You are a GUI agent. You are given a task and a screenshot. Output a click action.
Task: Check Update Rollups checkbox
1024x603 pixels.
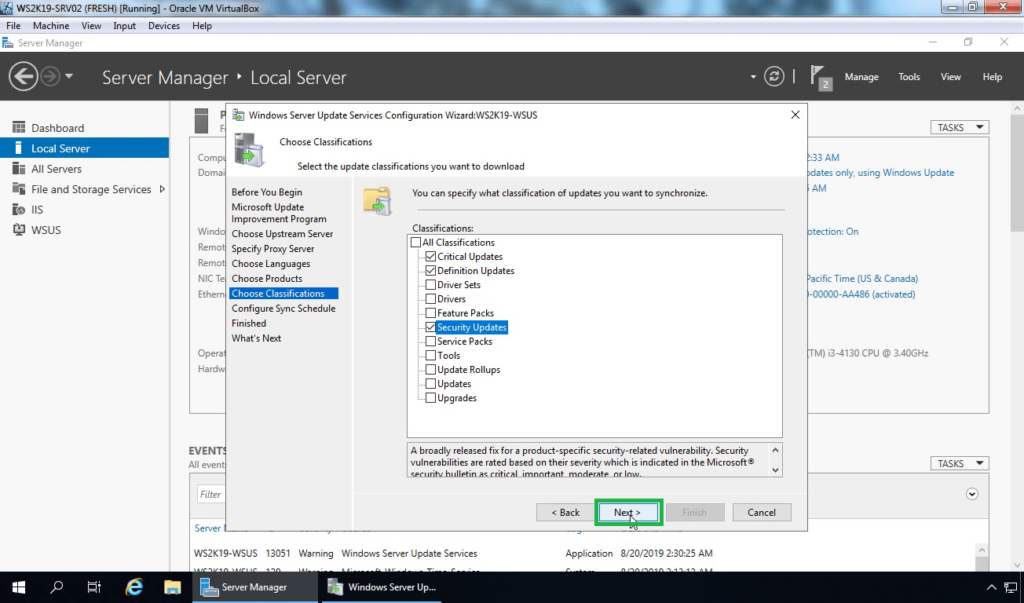click(x=430, y=370)
